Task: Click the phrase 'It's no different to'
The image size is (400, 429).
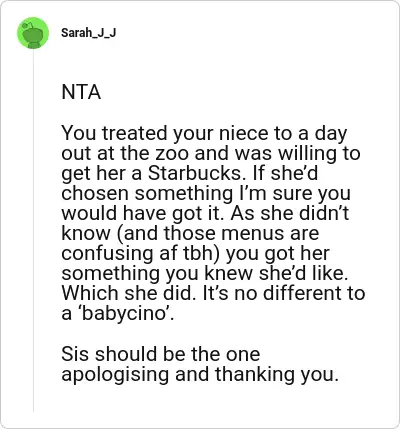Action: tap(284, 293)
